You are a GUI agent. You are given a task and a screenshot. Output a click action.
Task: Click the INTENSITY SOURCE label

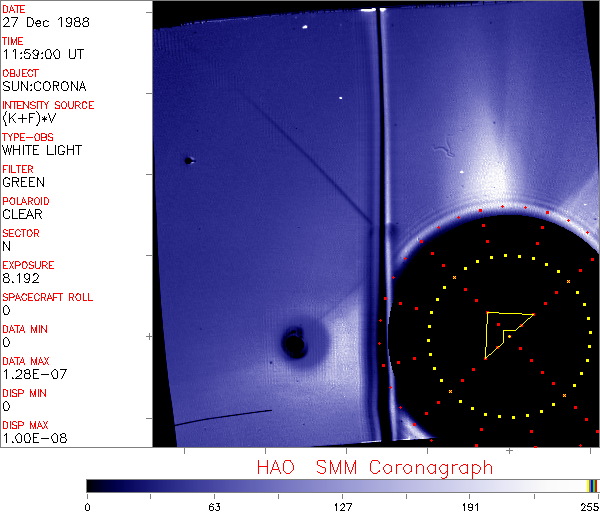point(48,105)
